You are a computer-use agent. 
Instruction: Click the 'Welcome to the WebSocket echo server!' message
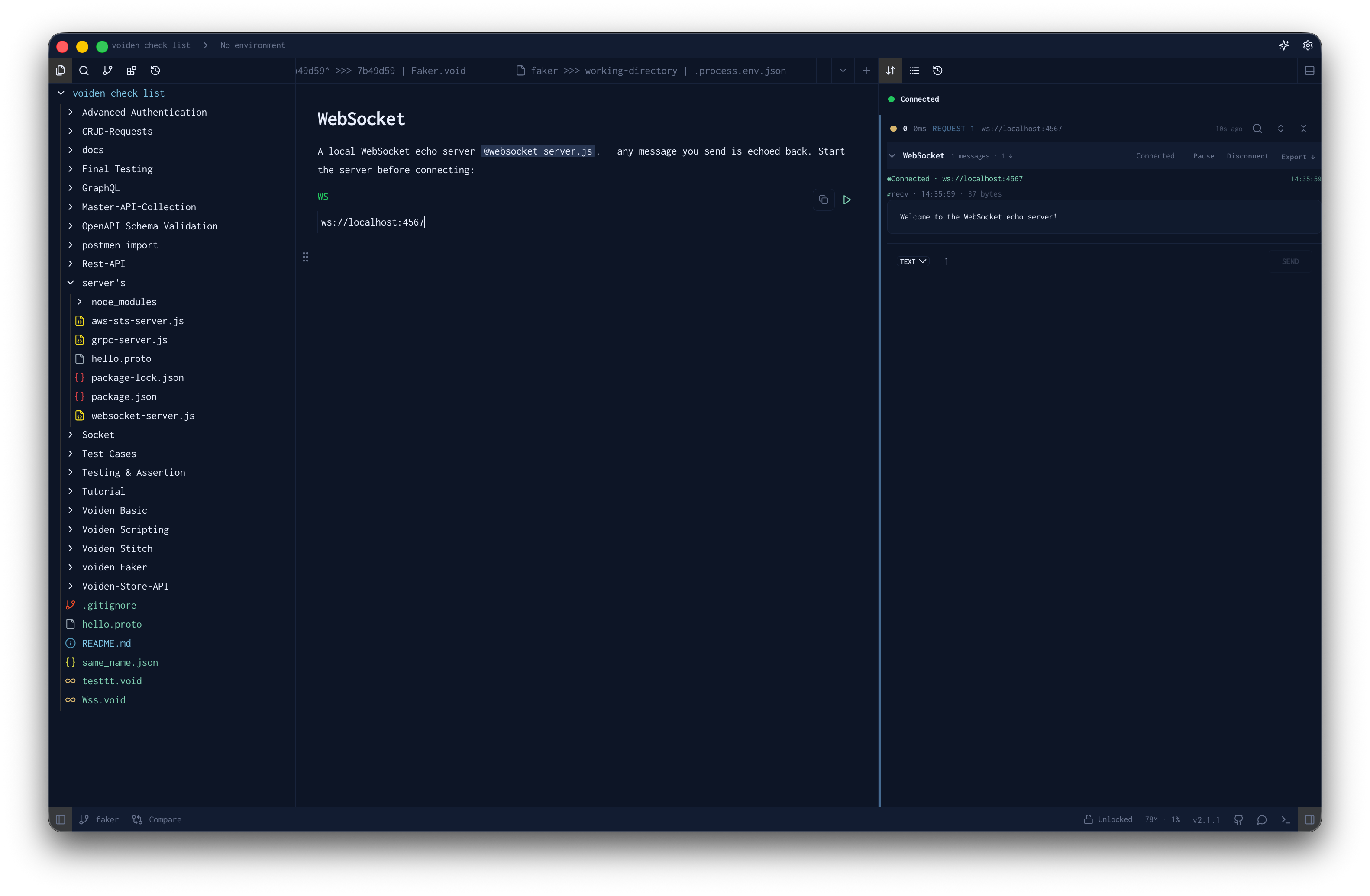point(978,217)
